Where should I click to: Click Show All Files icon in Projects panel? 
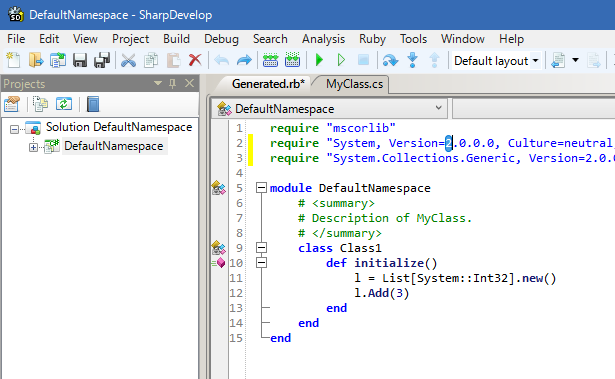(40, 104)
